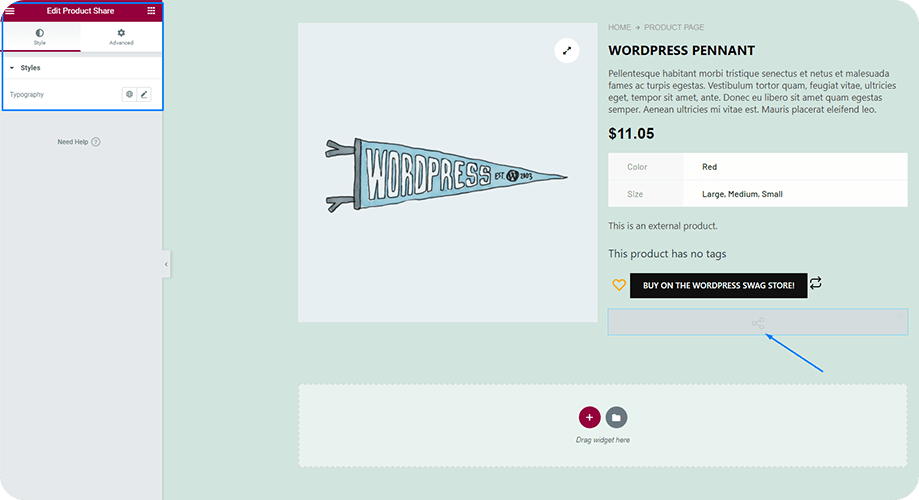Switch to the Advanced tab

coord(121,37)
